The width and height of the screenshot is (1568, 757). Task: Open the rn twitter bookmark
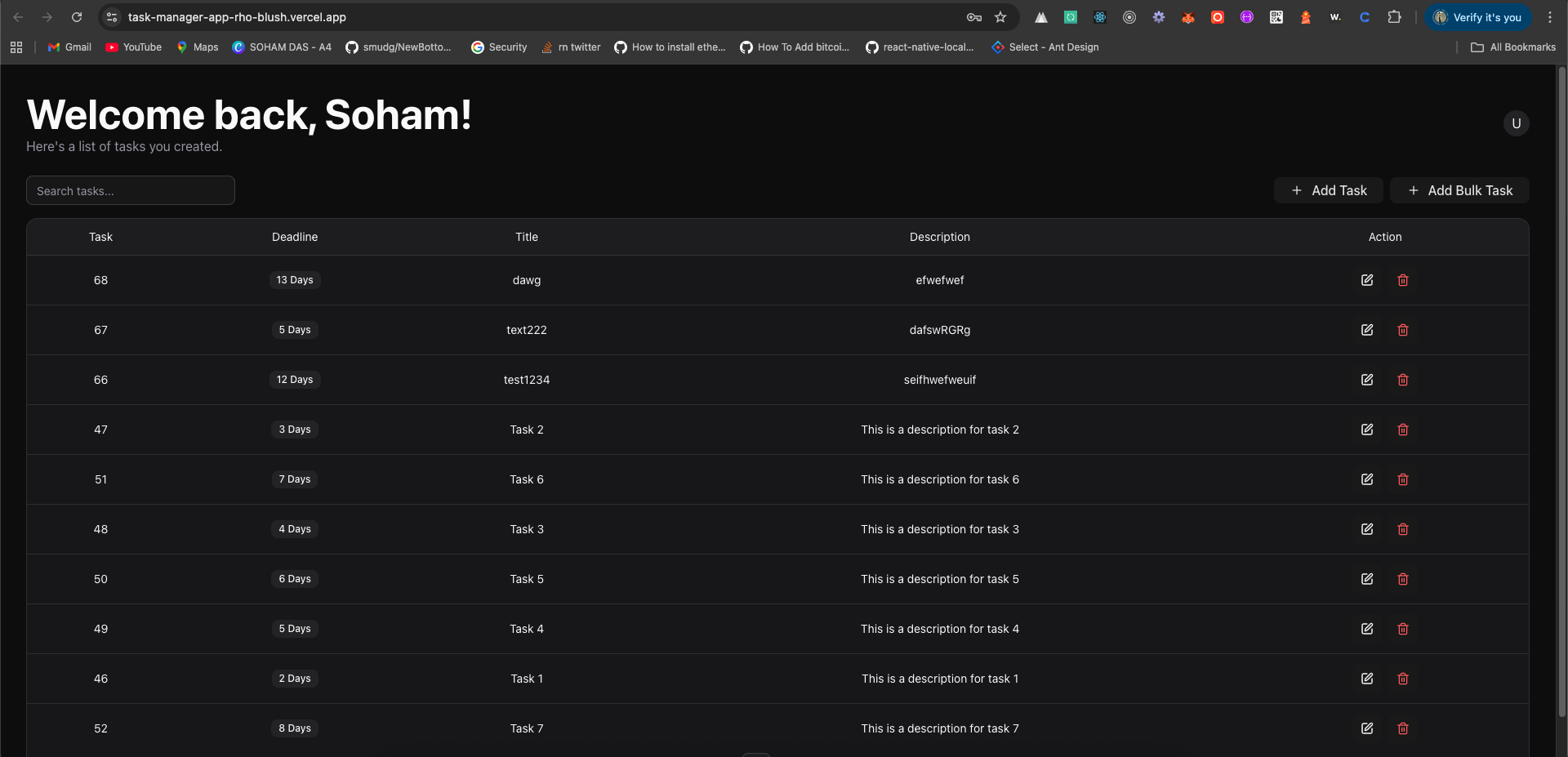pos(571,47)
